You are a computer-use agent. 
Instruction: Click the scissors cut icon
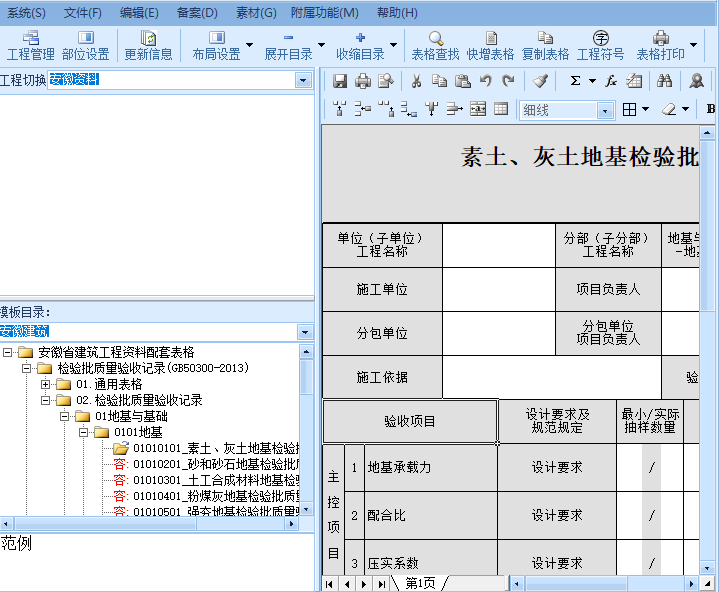tap(416, 81)
